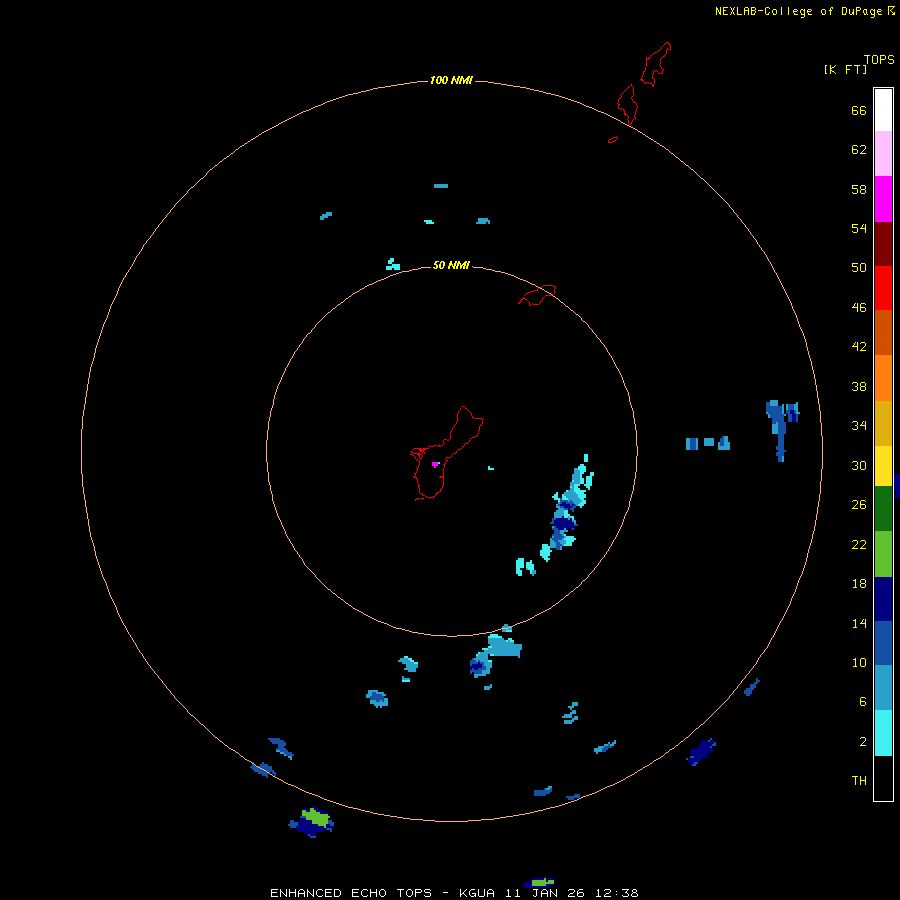Click the 54 legend value
Viewport: 900px width, 900px height.
tap(859, 228)
